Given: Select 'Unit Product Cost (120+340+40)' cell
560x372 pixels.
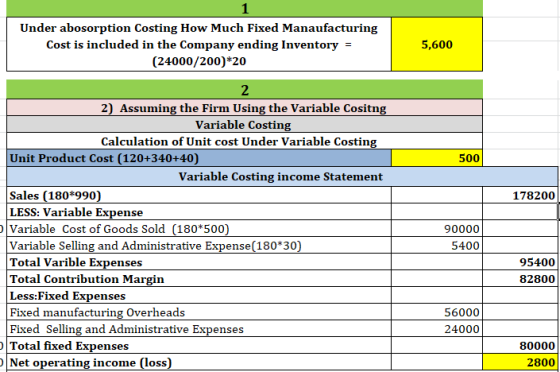Looking at the screenshot, I should [x=199, y=158].
